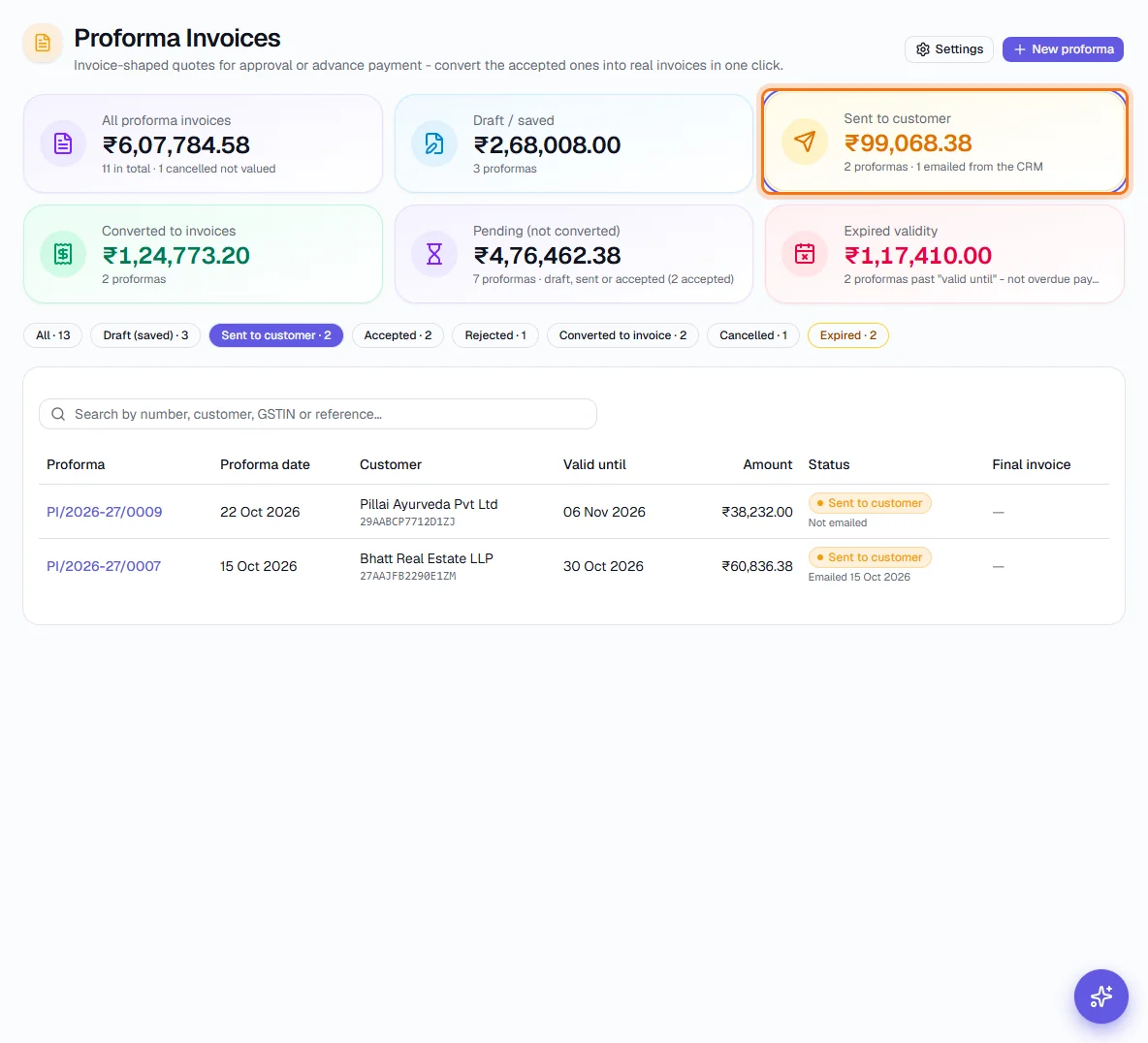Click GSTIN 27AAJFB2290E1ZM
Viewport: 1148px width, 1043px height.
click(408, 576)
